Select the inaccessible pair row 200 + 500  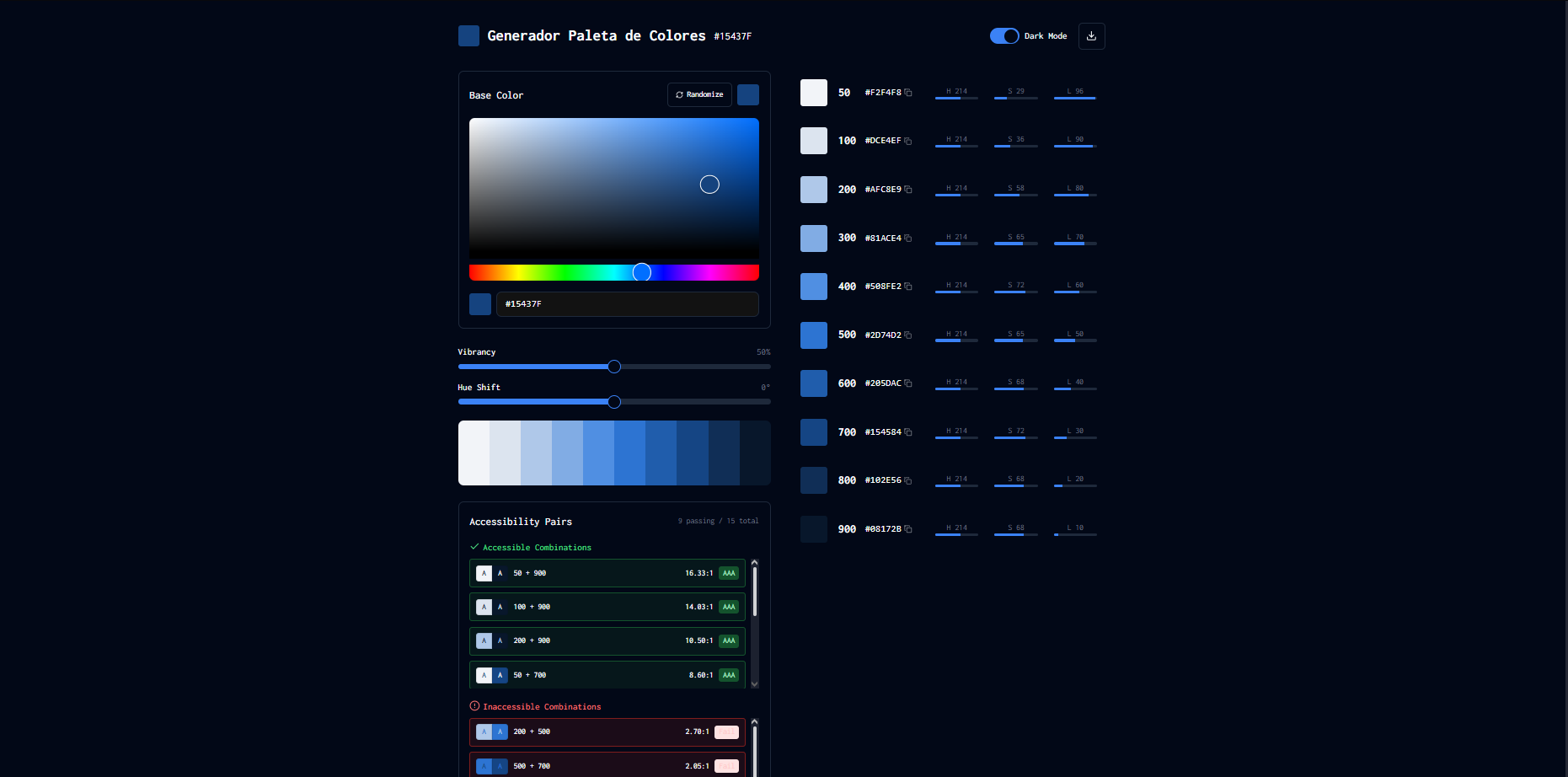607,731
